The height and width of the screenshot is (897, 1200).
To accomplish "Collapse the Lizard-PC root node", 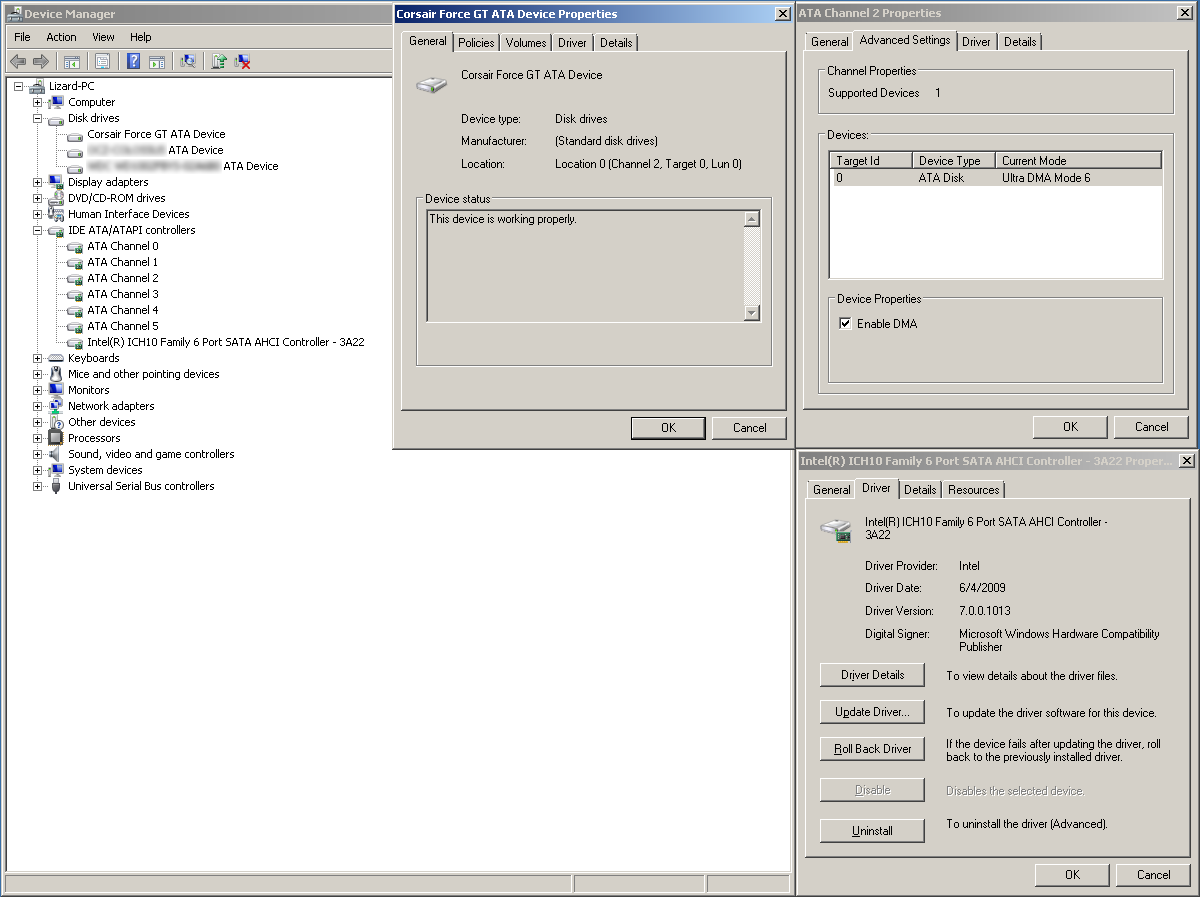I will [18, 86].
